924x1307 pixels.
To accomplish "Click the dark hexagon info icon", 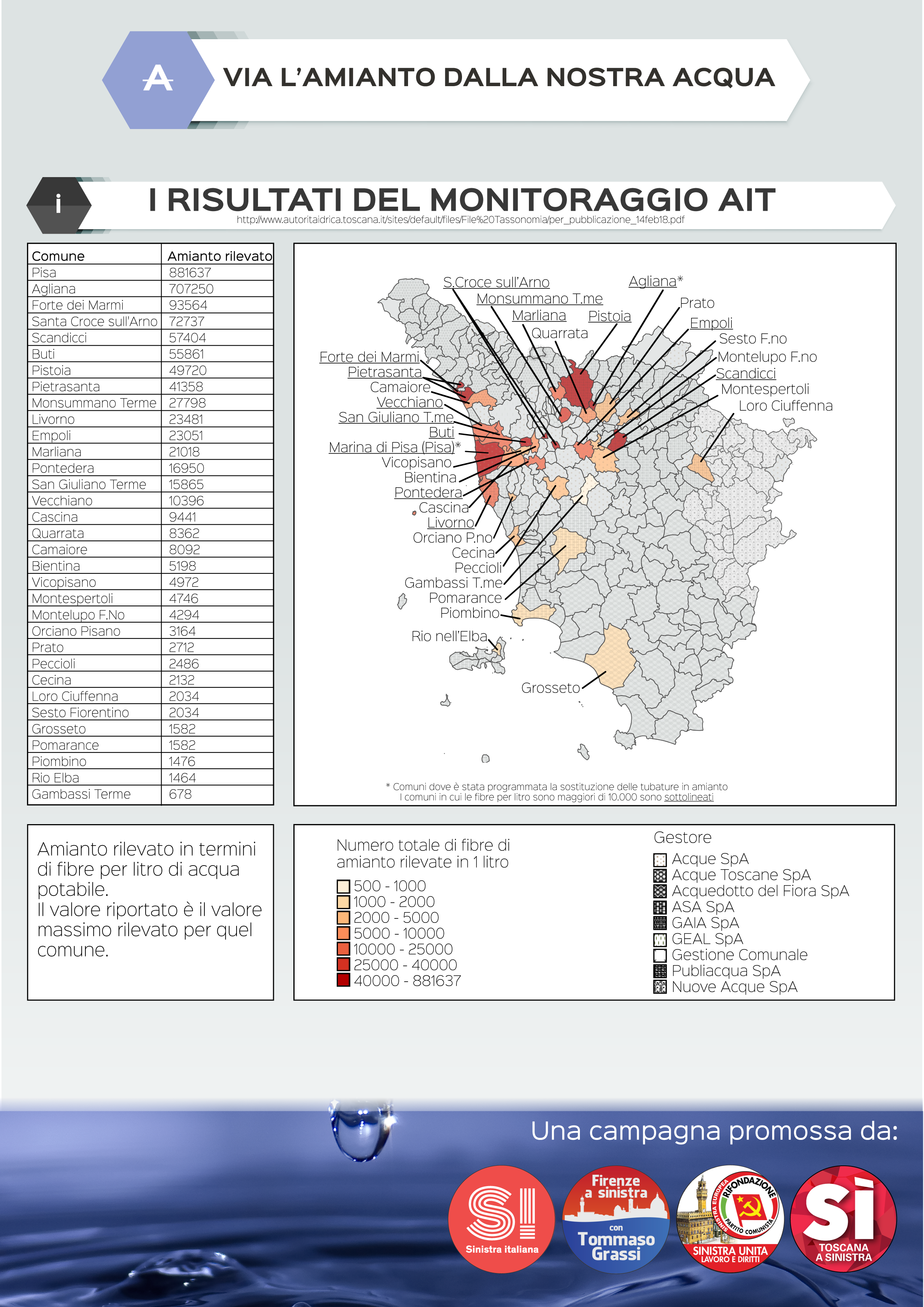I will click(59, 205).
